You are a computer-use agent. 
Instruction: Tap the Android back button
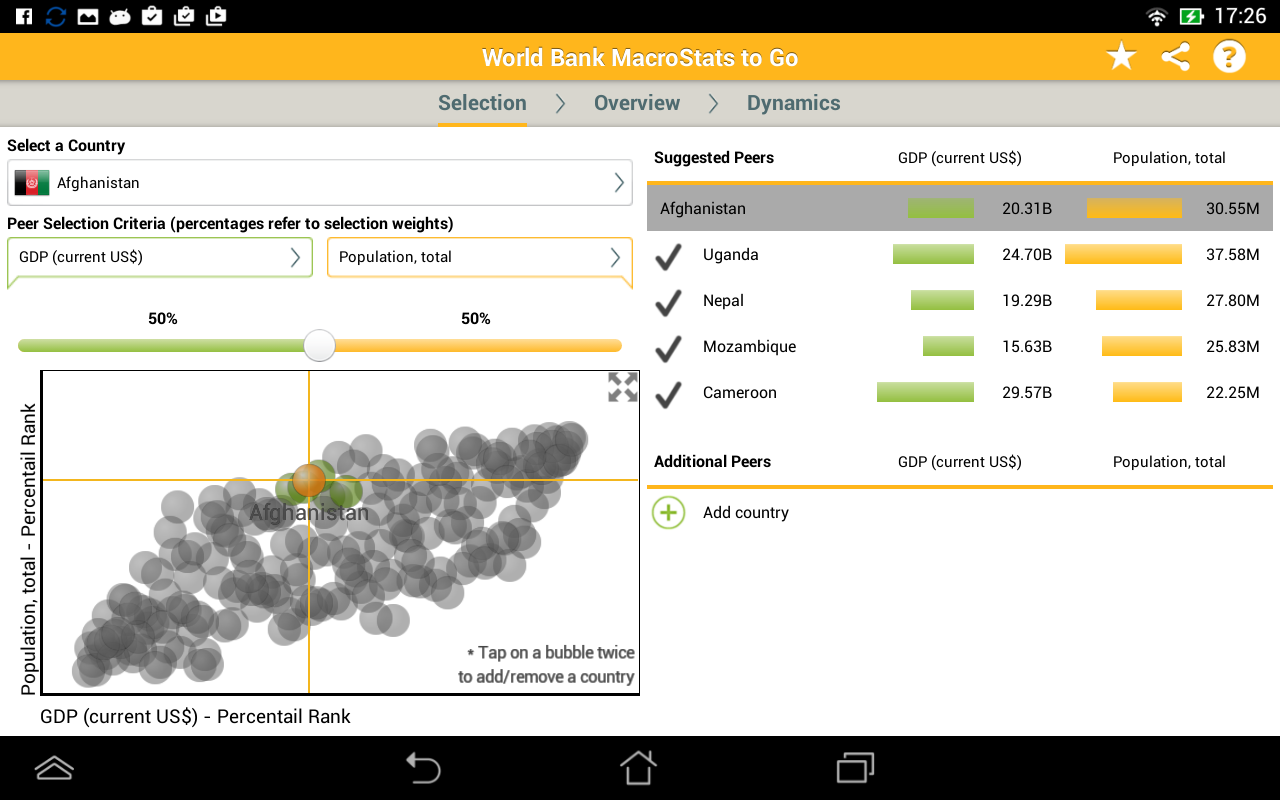pyautogui.click(x=423, y=768)
